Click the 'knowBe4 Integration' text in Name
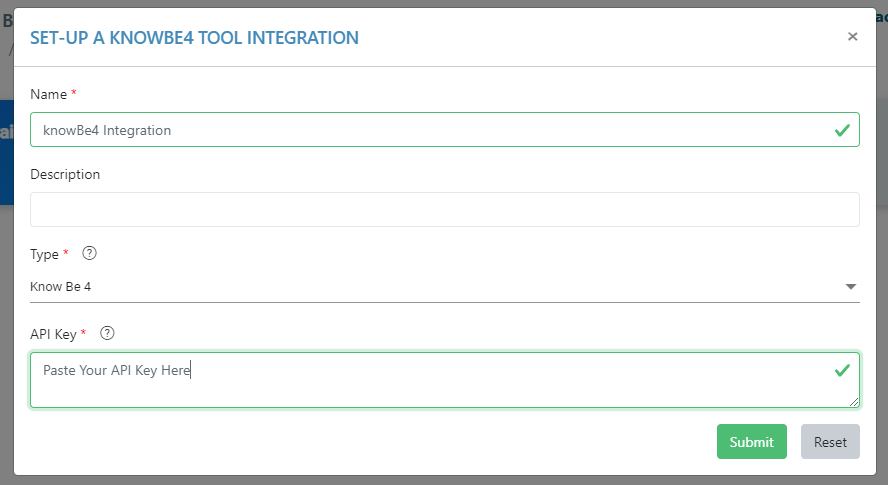 pyautogui.click(x=107, y=130)
